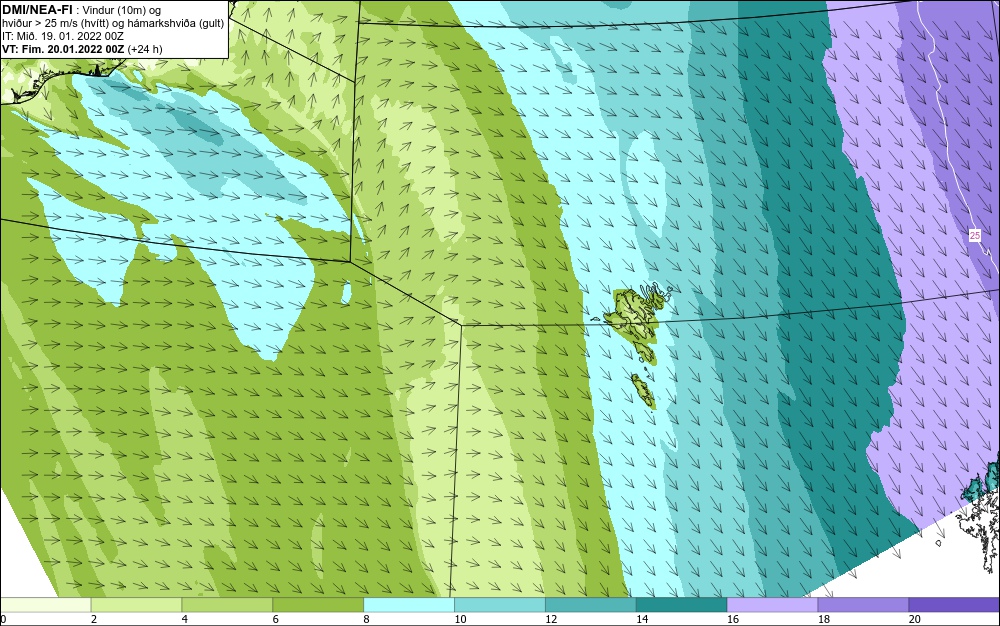Click the 4–6 m/s green legend swatch

click(x=227, y=605)
